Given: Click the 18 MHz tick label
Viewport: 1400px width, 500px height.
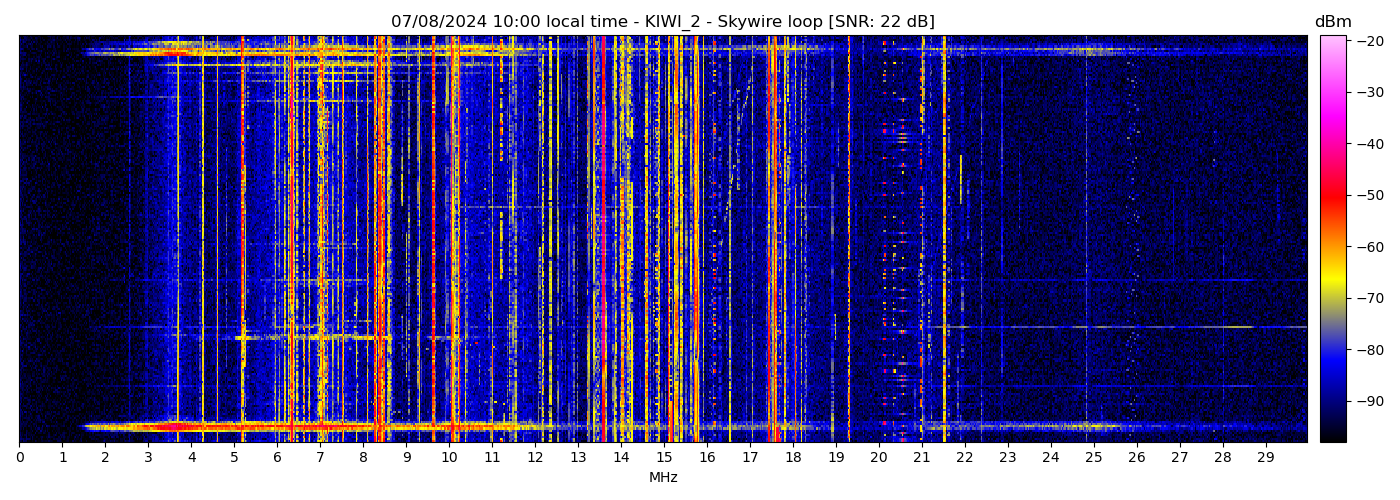Looking at the screenshot, I should [x=793, y=458].
